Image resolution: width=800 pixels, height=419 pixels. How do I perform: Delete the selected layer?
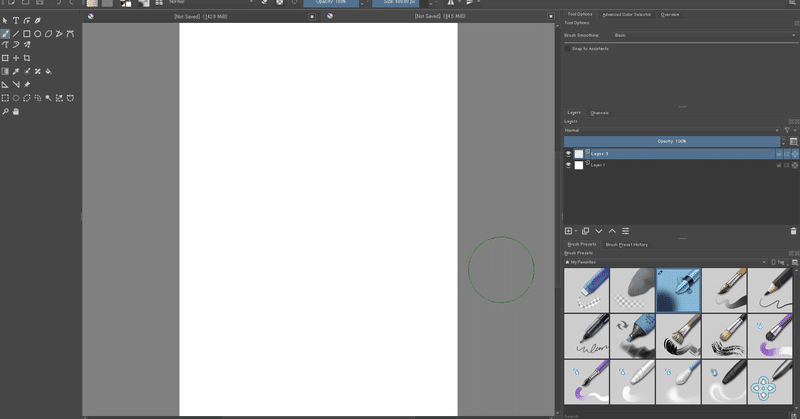point(793,231)
